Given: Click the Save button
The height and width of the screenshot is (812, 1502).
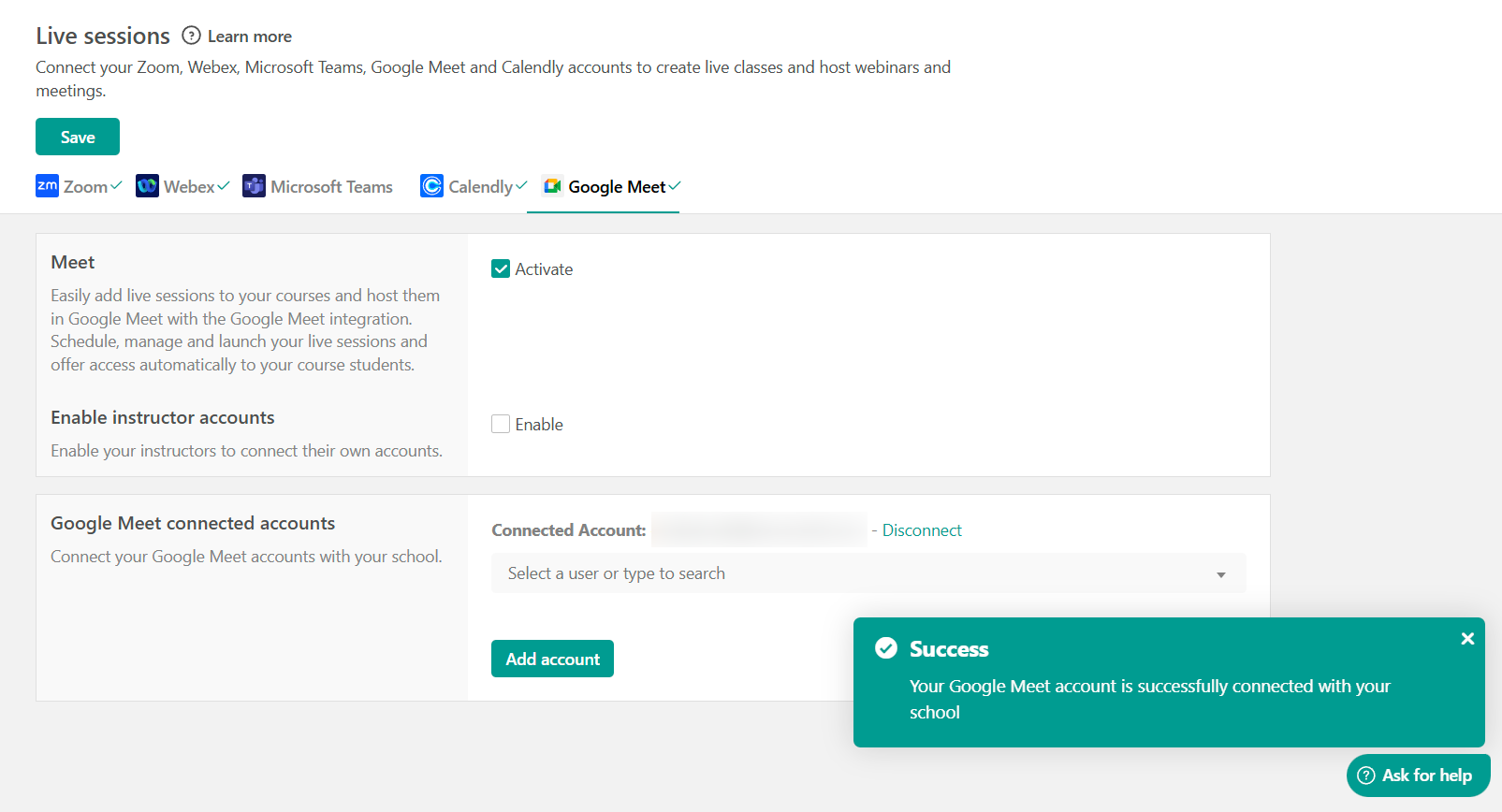Looking at the screenshot, I should click(x=78, y=137).
